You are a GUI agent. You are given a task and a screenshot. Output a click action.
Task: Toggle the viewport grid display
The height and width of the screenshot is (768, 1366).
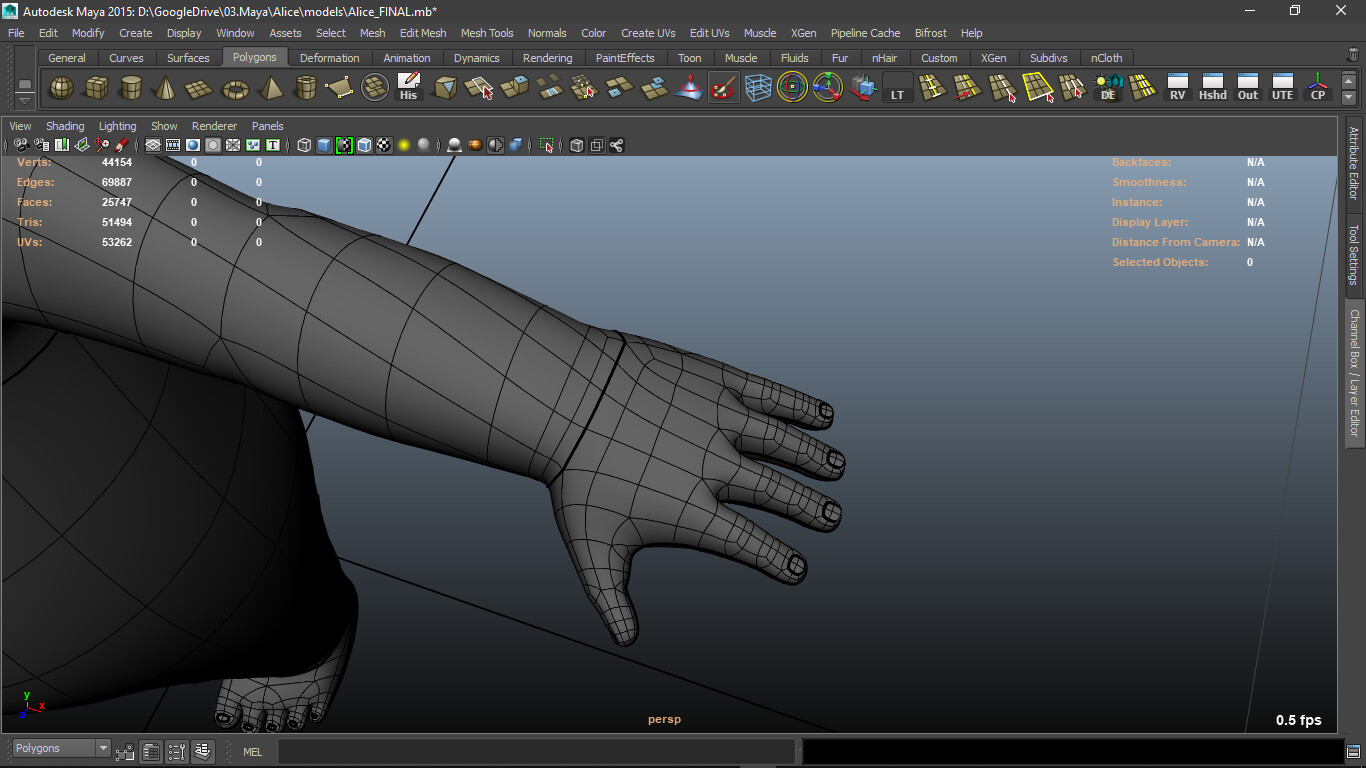153,145
